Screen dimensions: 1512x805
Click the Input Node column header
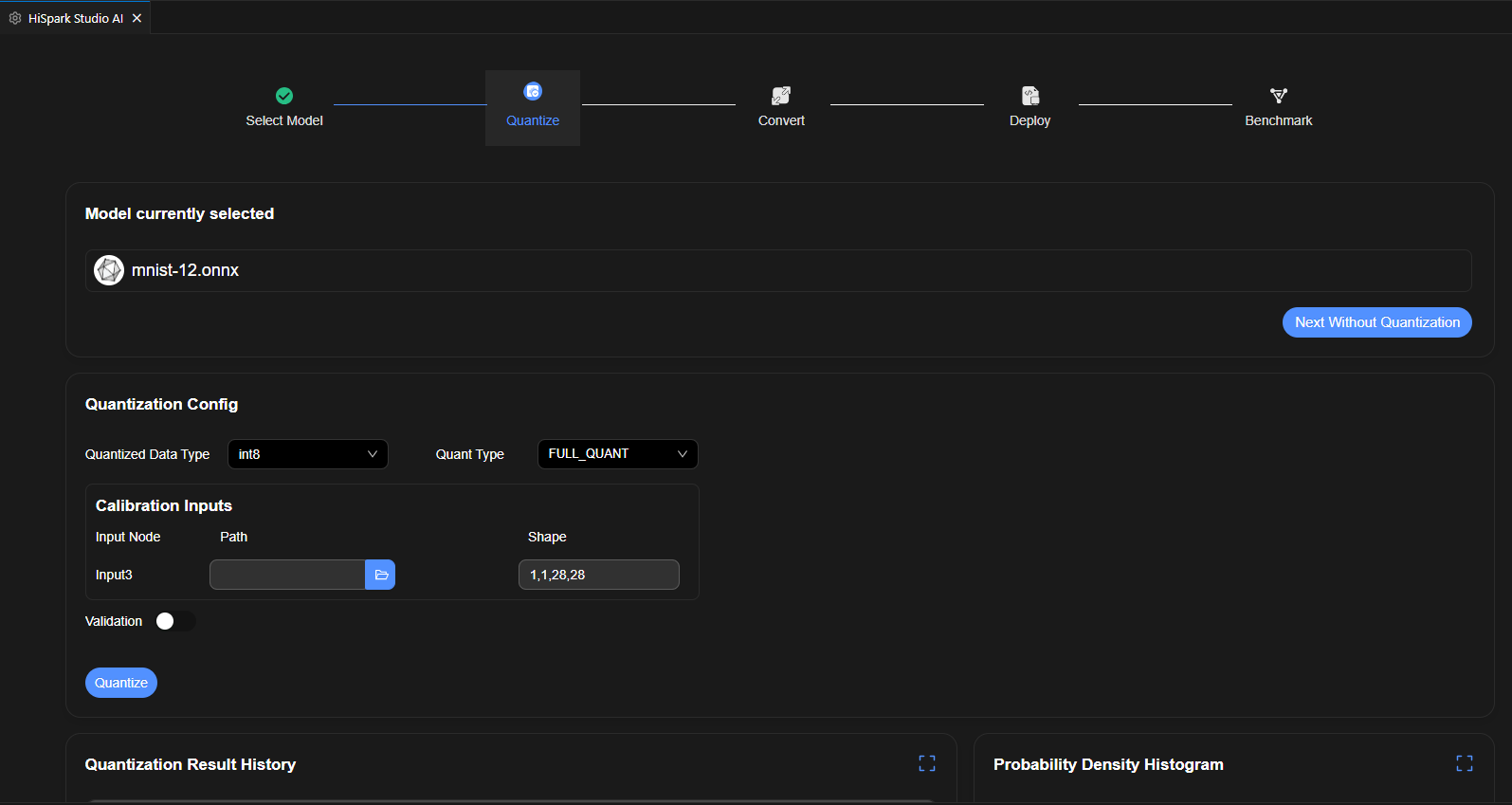click(x=128, y=537)
